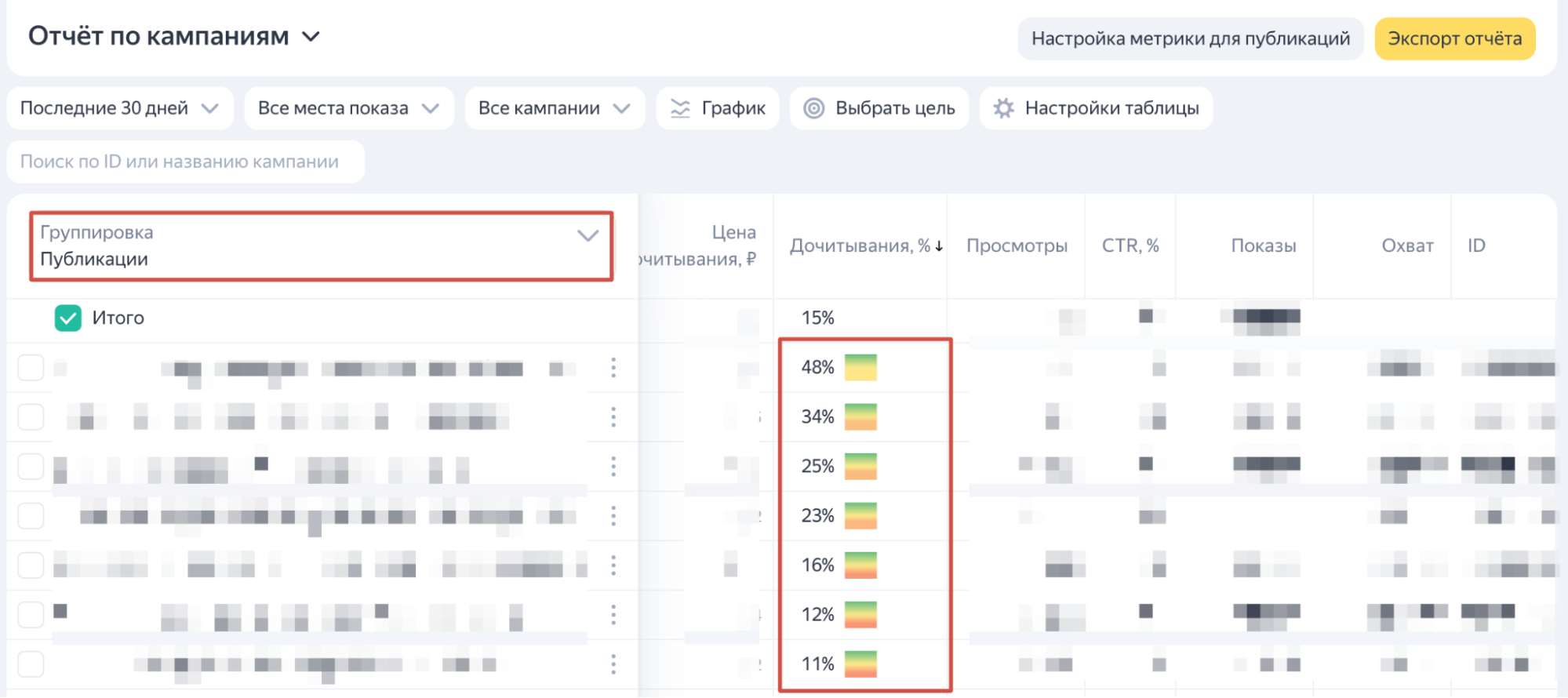The height and width of the screenshot is (698, 1568).
Task: Click the 11% read-through value
Action: coord(817,663)
